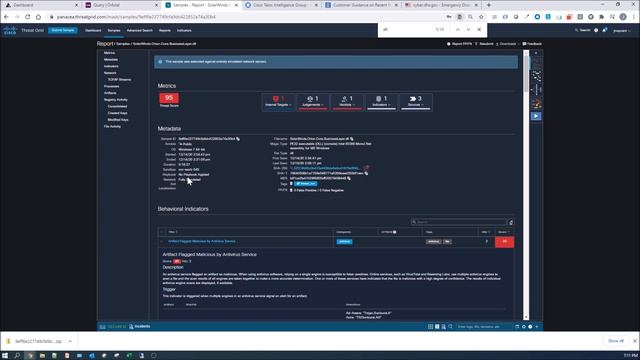The image size is (640, 360).
Task: Click Show all in the downloads bar
Action: tap(616, 341)
